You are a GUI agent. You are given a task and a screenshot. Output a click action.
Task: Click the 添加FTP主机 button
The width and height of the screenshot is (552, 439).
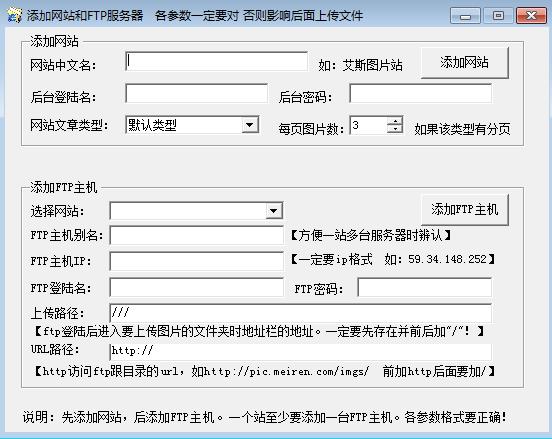click(x=465, y=209)
